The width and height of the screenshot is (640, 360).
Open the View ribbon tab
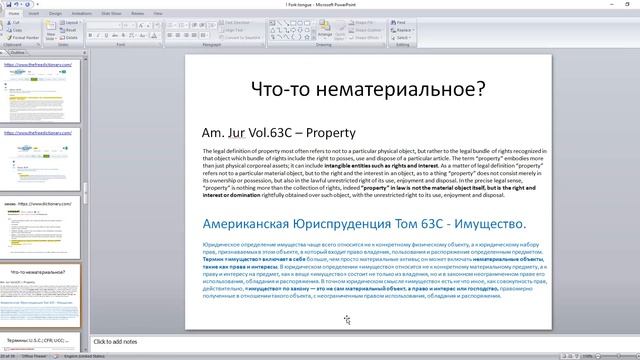[x=158, y=13]
